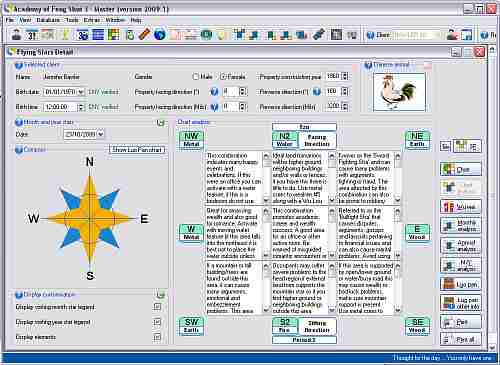The width and height of the screenshot is (500, 365).
Task: Toggle Display visiting month star legend checkbox
Action: (157, 307)
